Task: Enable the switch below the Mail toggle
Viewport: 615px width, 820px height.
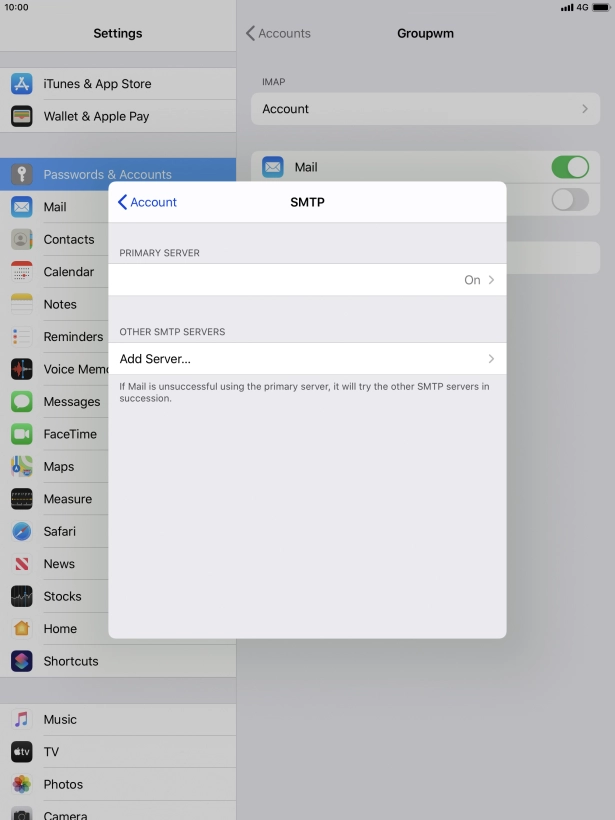Action: point(570,199)
